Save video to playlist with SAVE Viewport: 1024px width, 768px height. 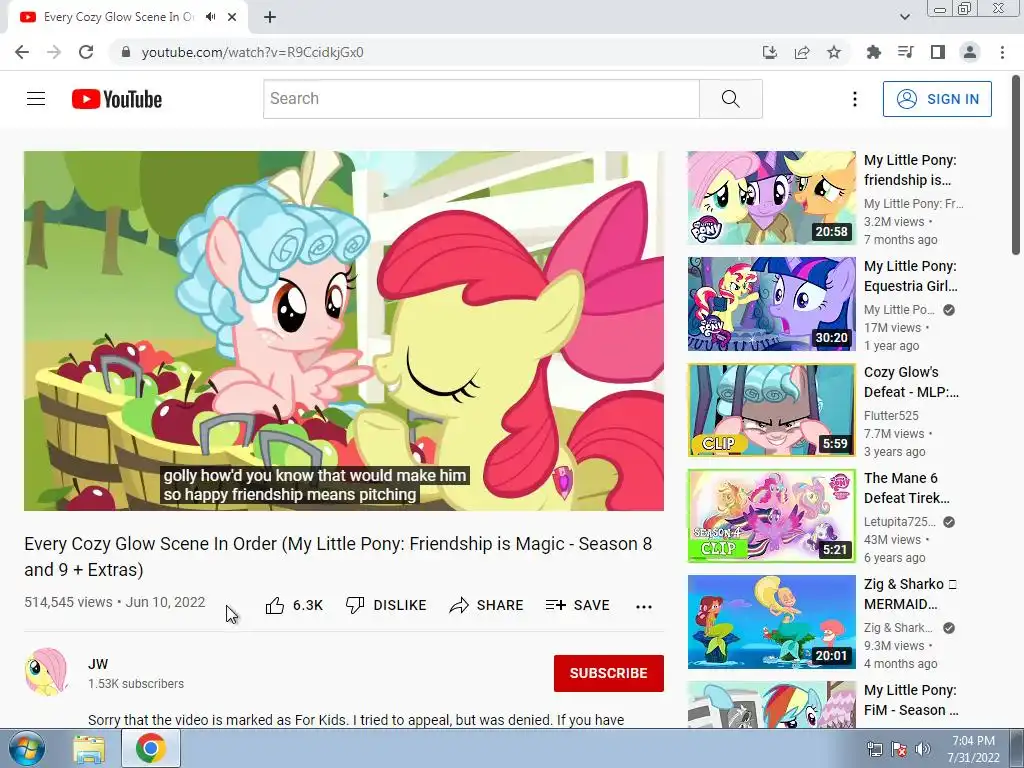point(577,605)
